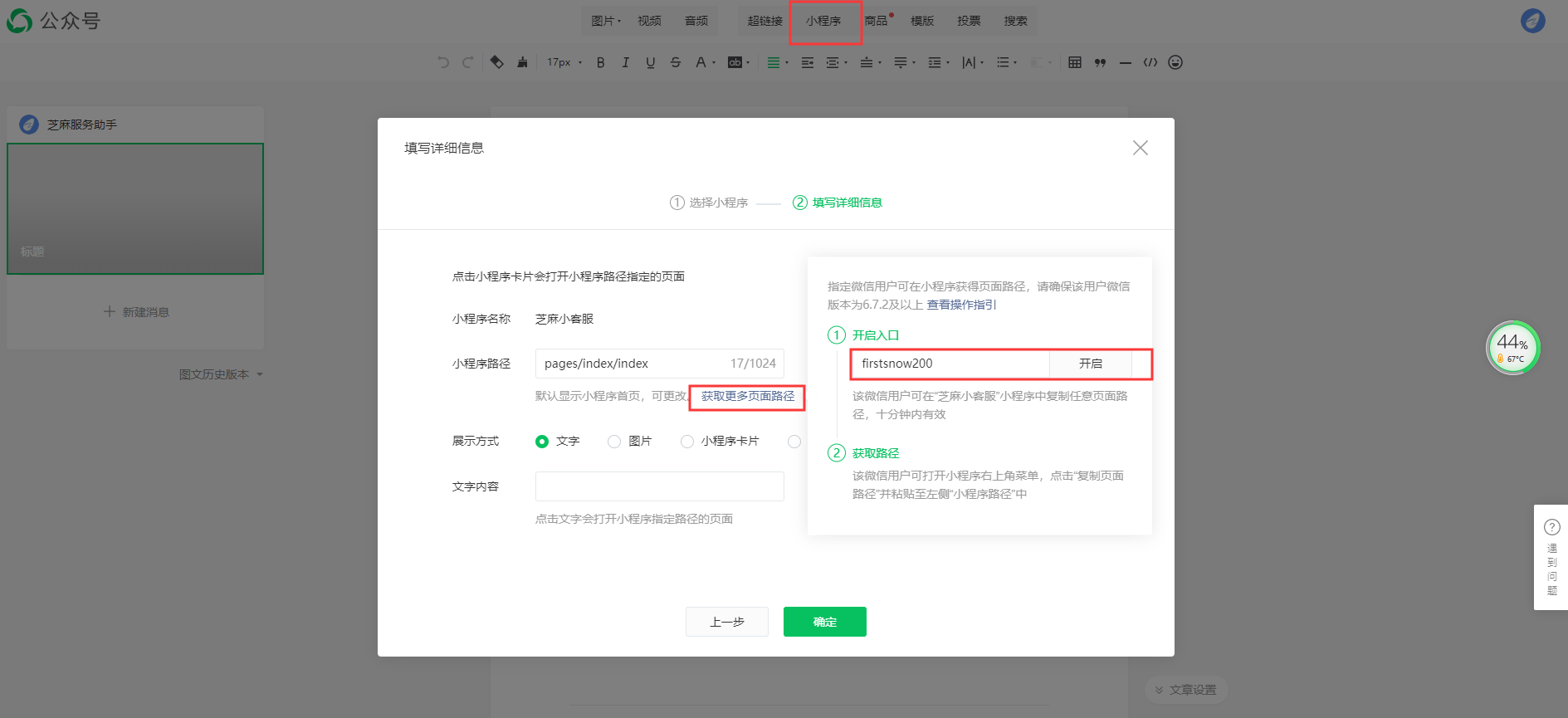Click the green text alignment icon
This screenshot has height=718, width=1568.
[773, 62]
